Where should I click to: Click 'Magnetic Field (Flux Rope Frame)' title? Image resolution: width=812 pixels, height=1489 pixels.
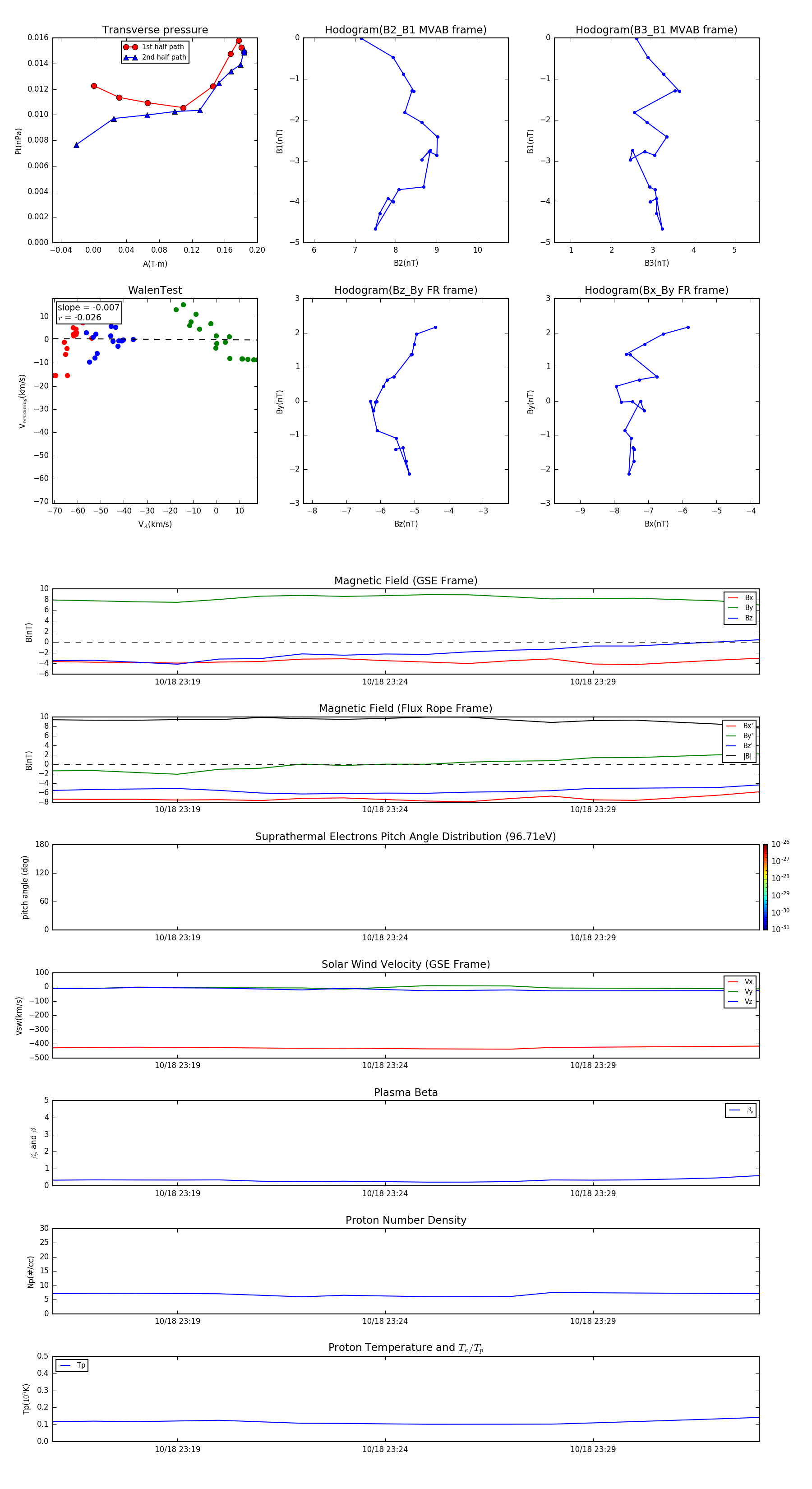pyautogui.click(x=406, y=709)
